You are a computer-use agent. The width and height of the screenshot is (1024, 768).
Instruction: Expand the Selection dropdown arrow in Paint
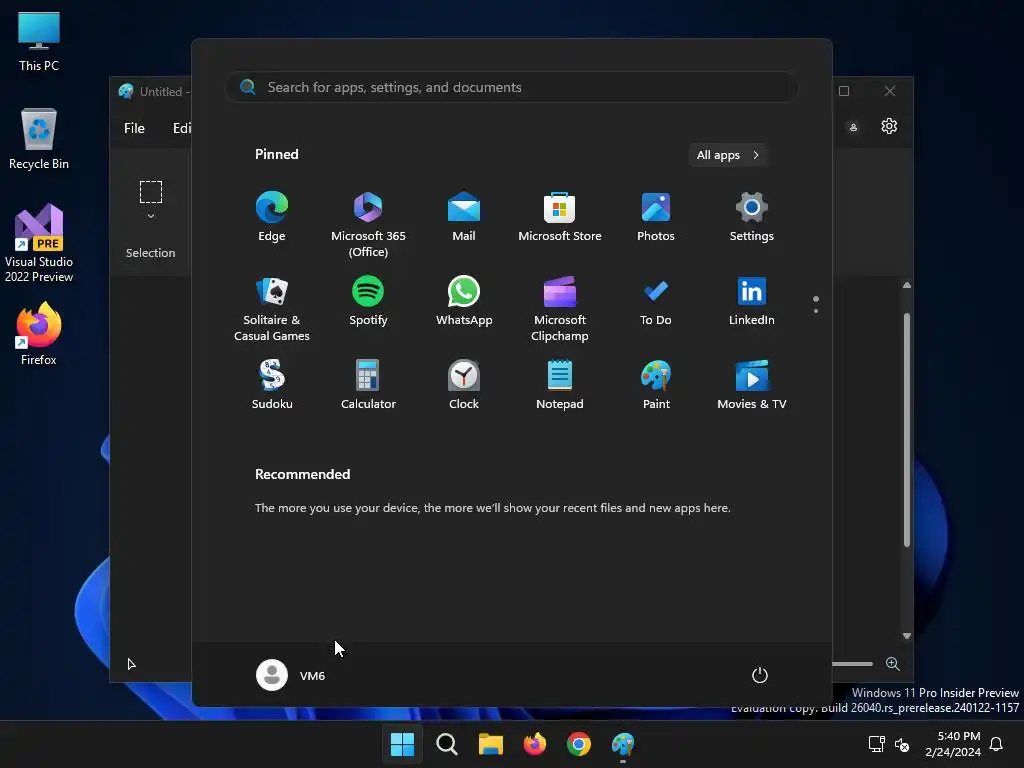[x=151, y=216]
